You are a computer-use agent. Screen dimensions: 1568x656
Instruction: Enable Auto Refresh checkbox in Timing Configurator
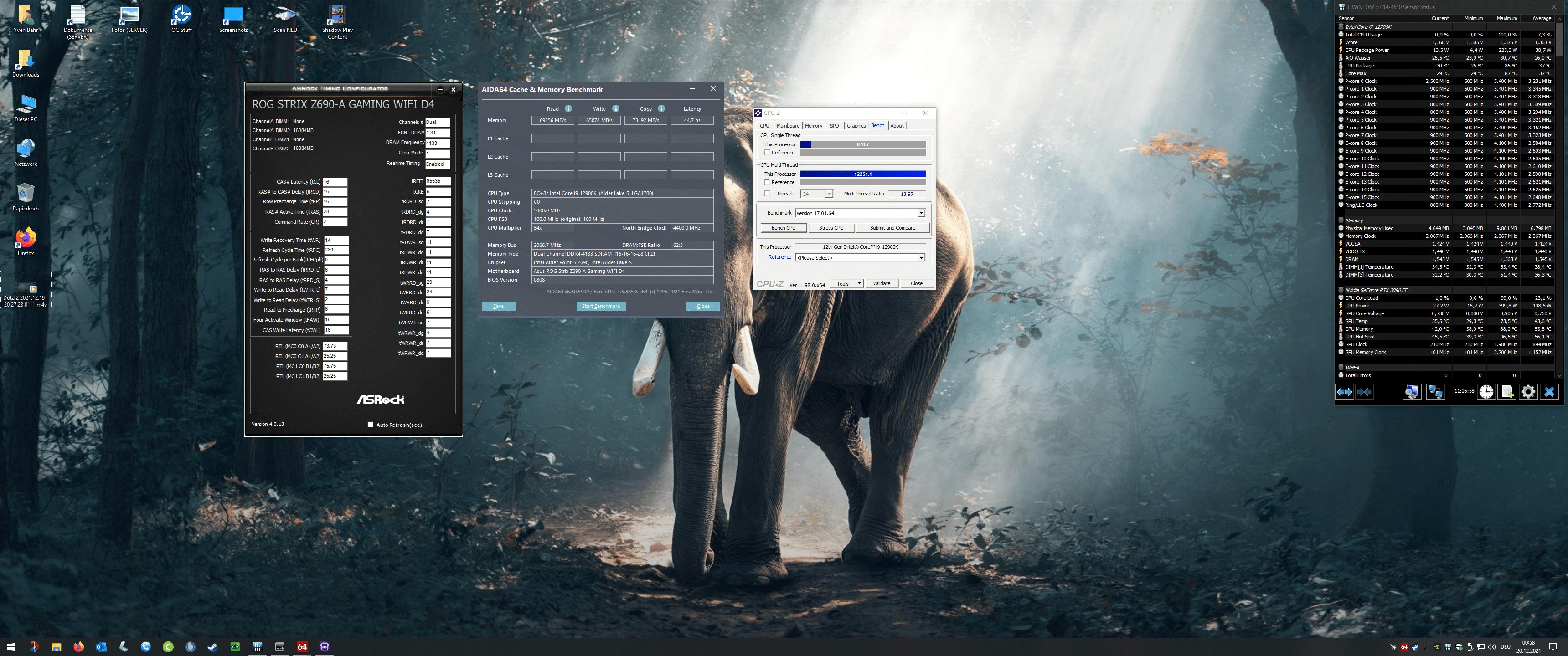[370, 425]
